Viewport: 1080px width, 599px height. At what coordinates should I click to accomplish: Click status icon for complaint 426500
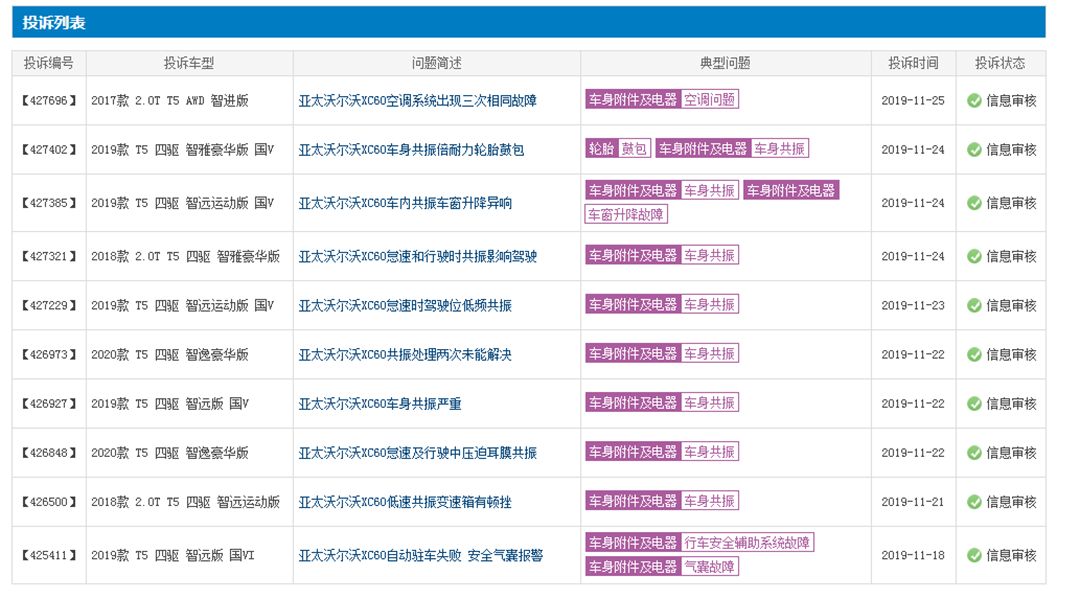[x=974, y=502]
